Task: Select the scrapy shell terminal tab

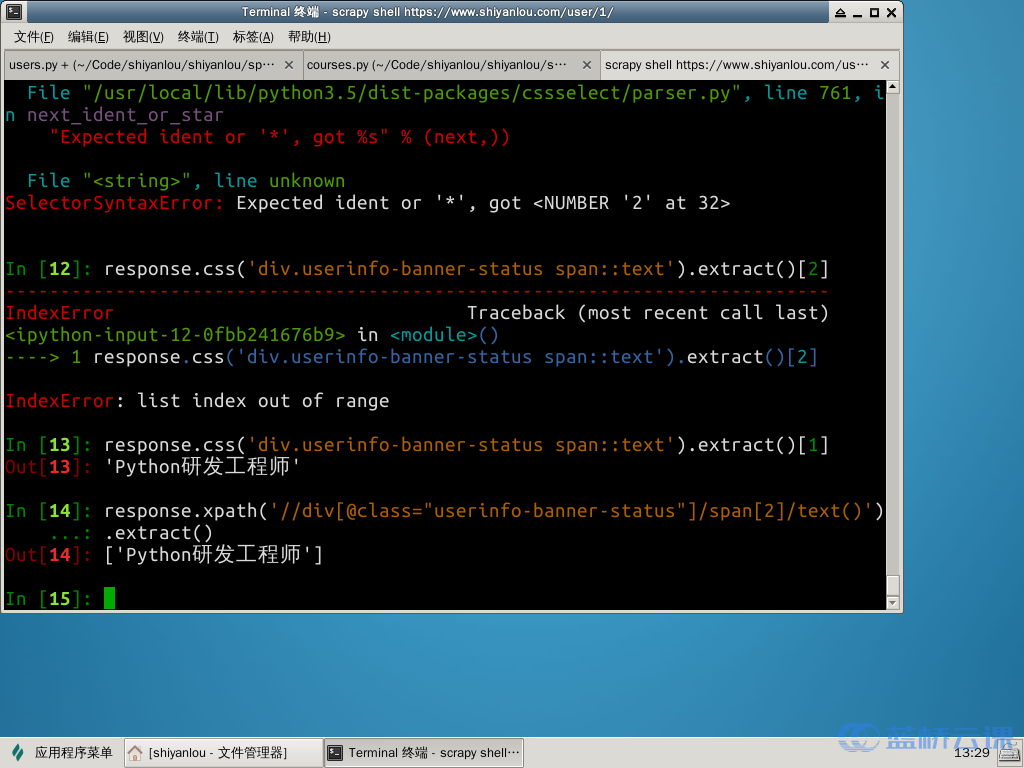Action: click(x=748, y=65)
